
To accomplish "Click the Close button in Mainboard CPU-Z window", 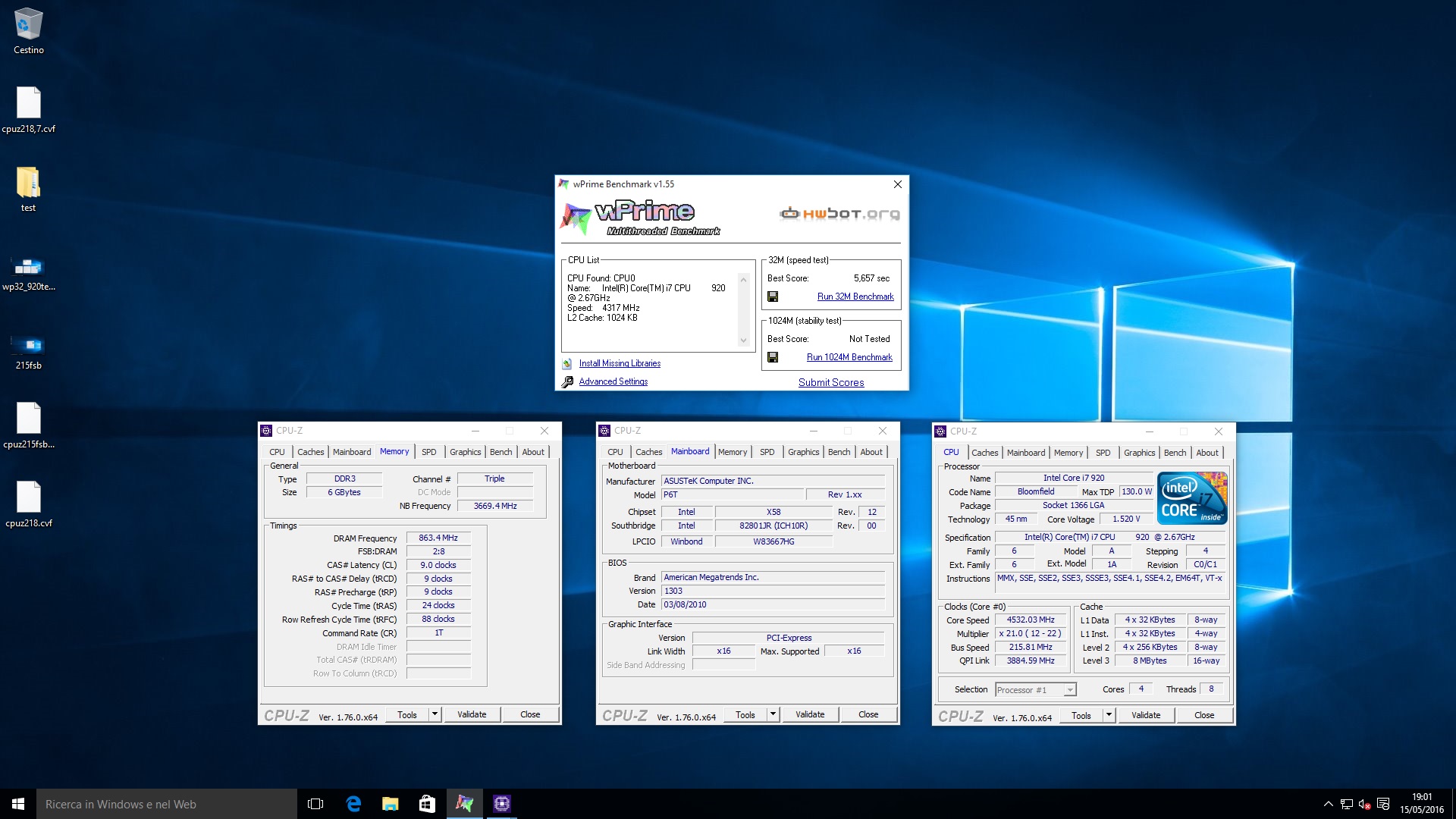I will pos(868,714).
